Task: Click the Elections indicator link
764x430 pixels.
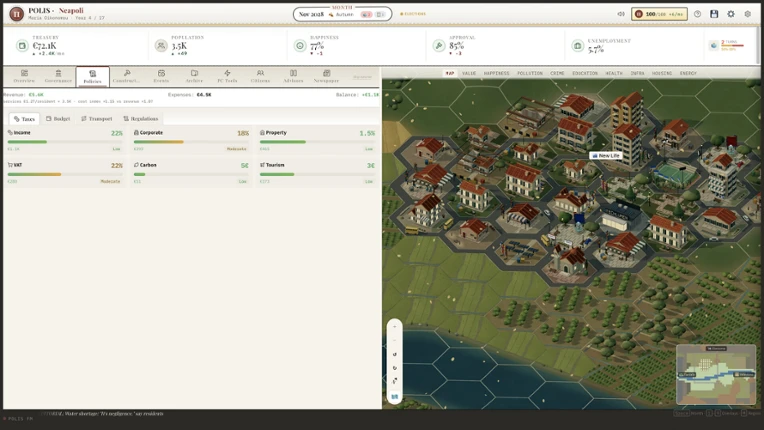Action: [x=413, y=14]
